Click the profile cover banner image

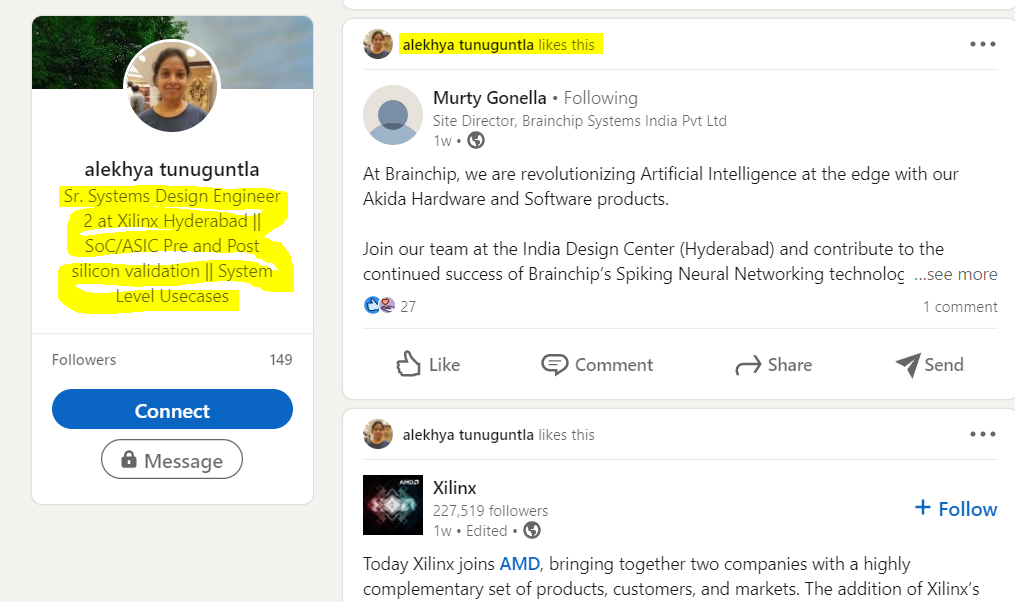point(172,52)
